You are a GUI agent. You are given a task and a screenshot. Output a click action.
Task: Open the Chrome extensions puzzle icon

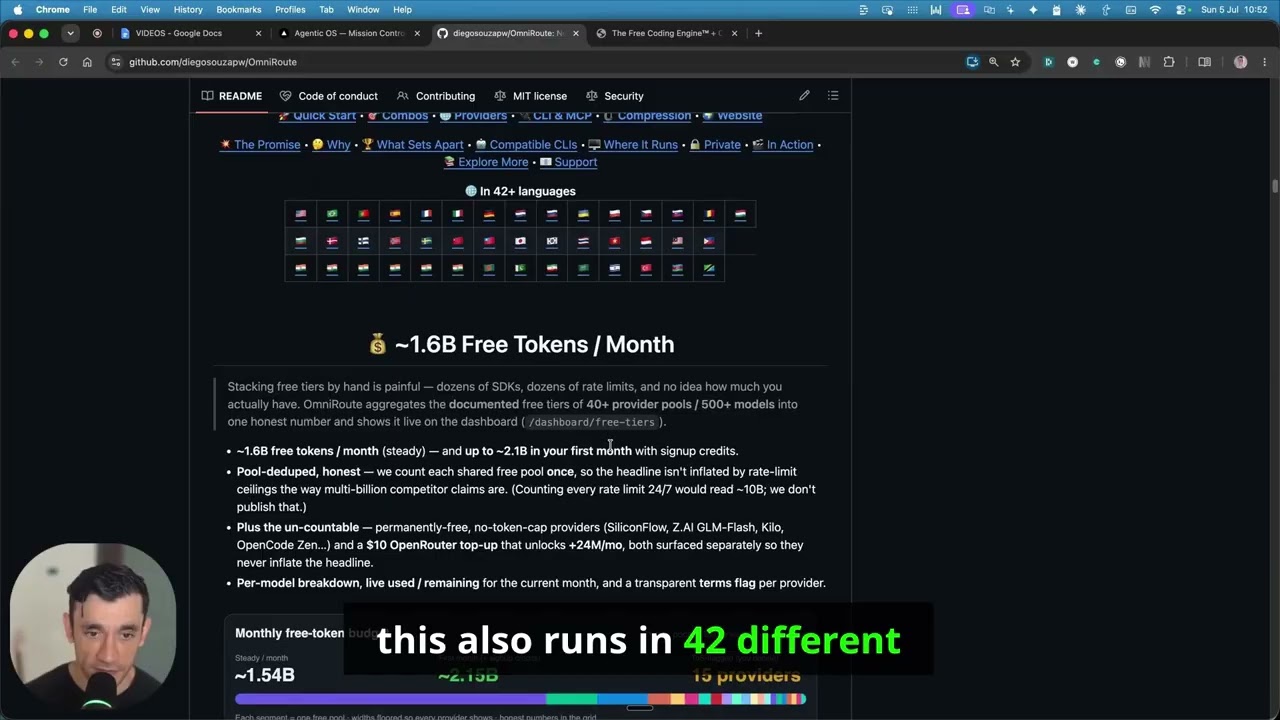(x=1169, y=62)
